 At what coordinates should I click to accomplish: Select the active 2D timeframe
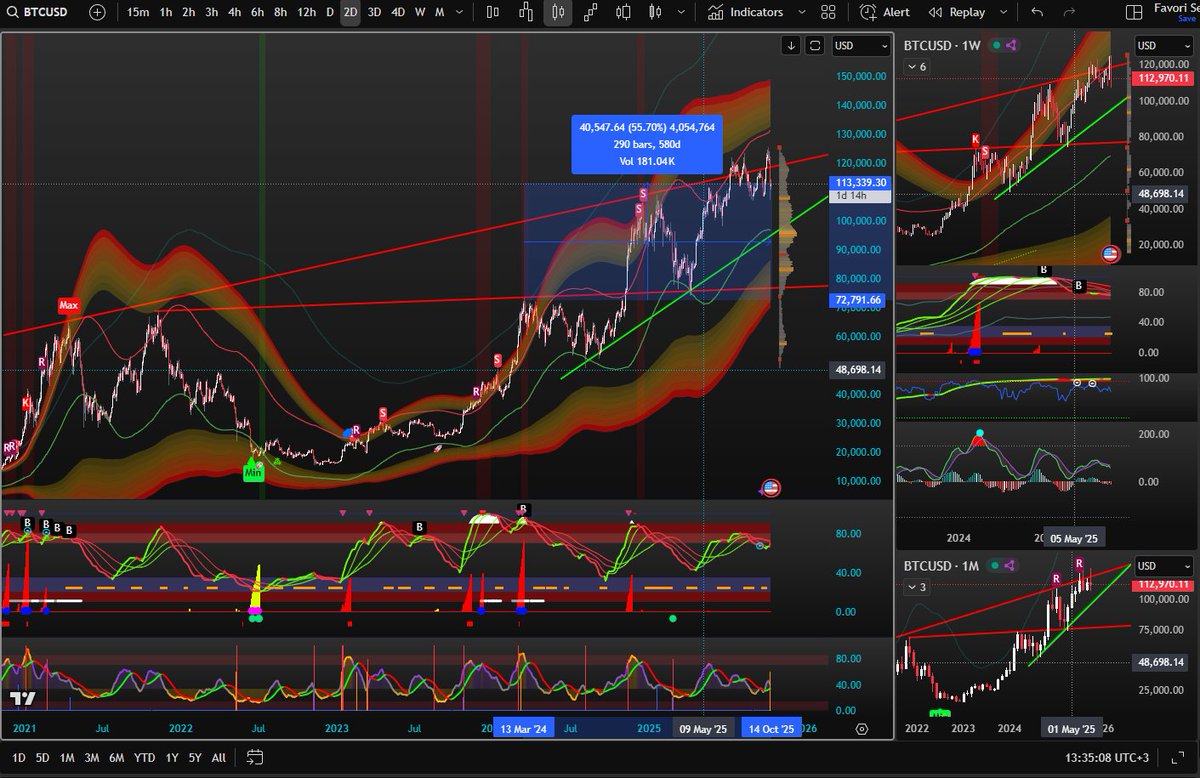click(350, 12)
